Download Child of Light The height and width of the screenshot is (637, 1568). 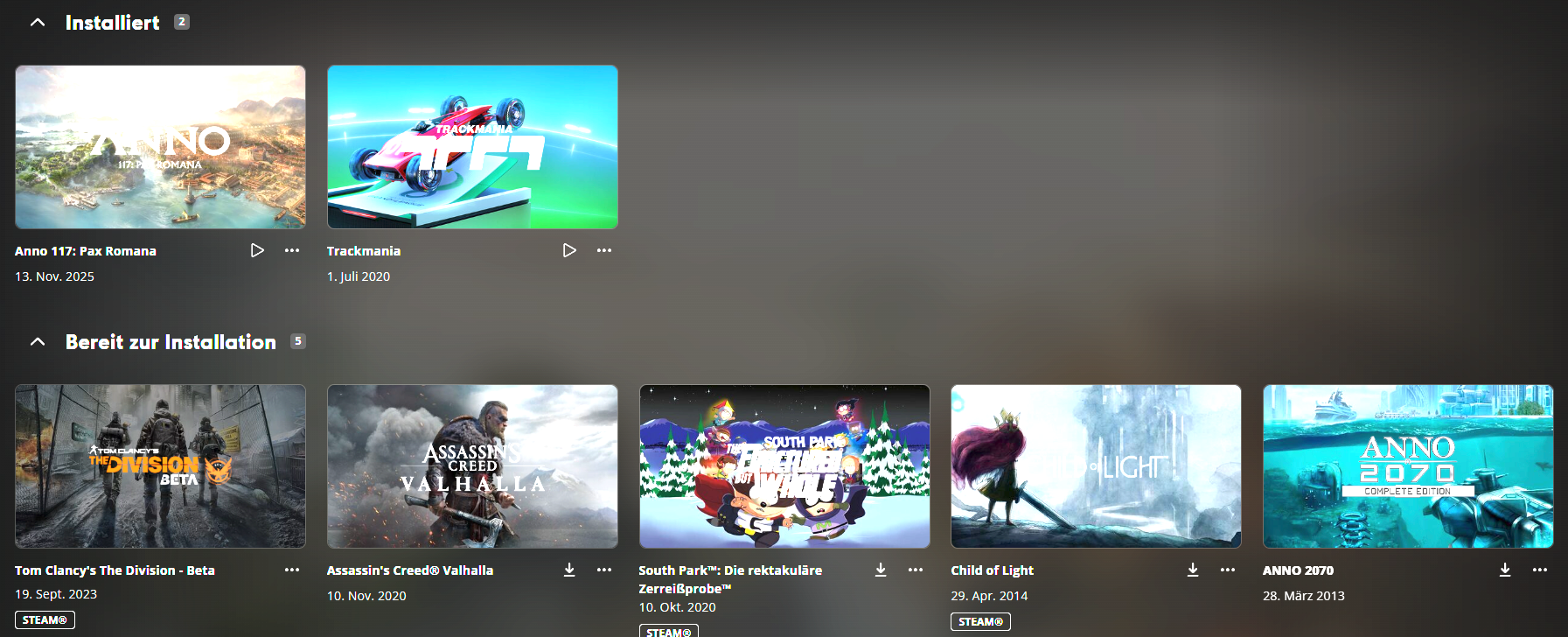[x=1193, y=570]
